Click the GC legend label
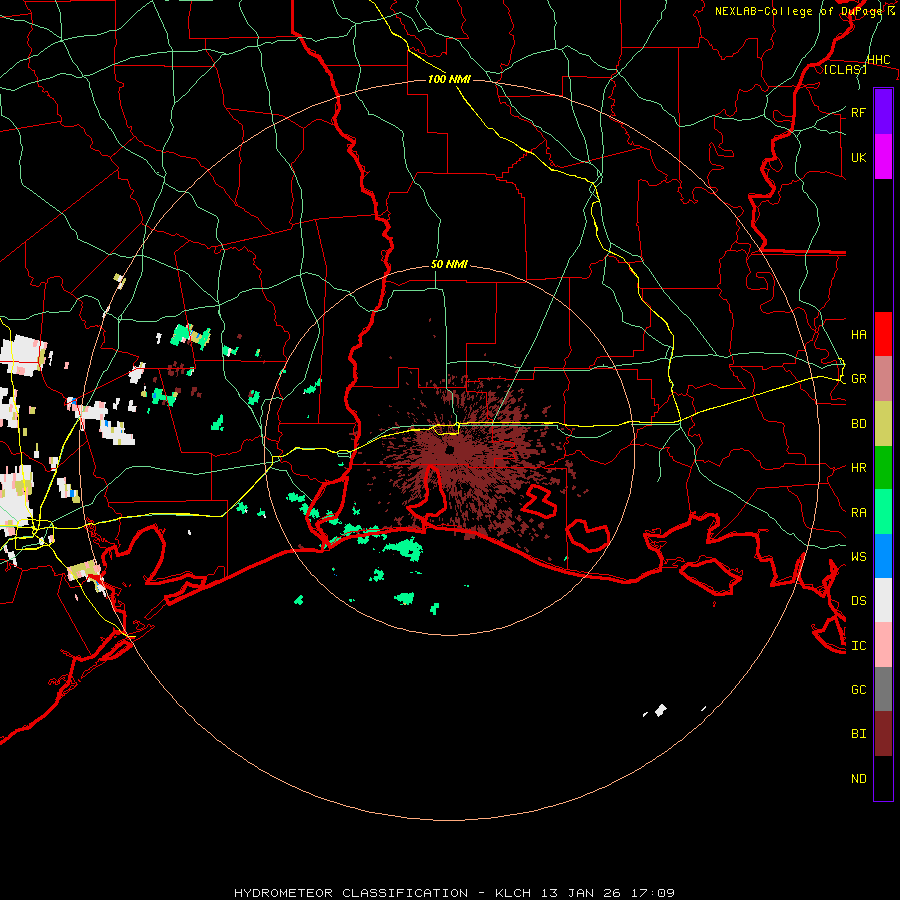Screen dimensions: 900x900 (x=858, y=690)
